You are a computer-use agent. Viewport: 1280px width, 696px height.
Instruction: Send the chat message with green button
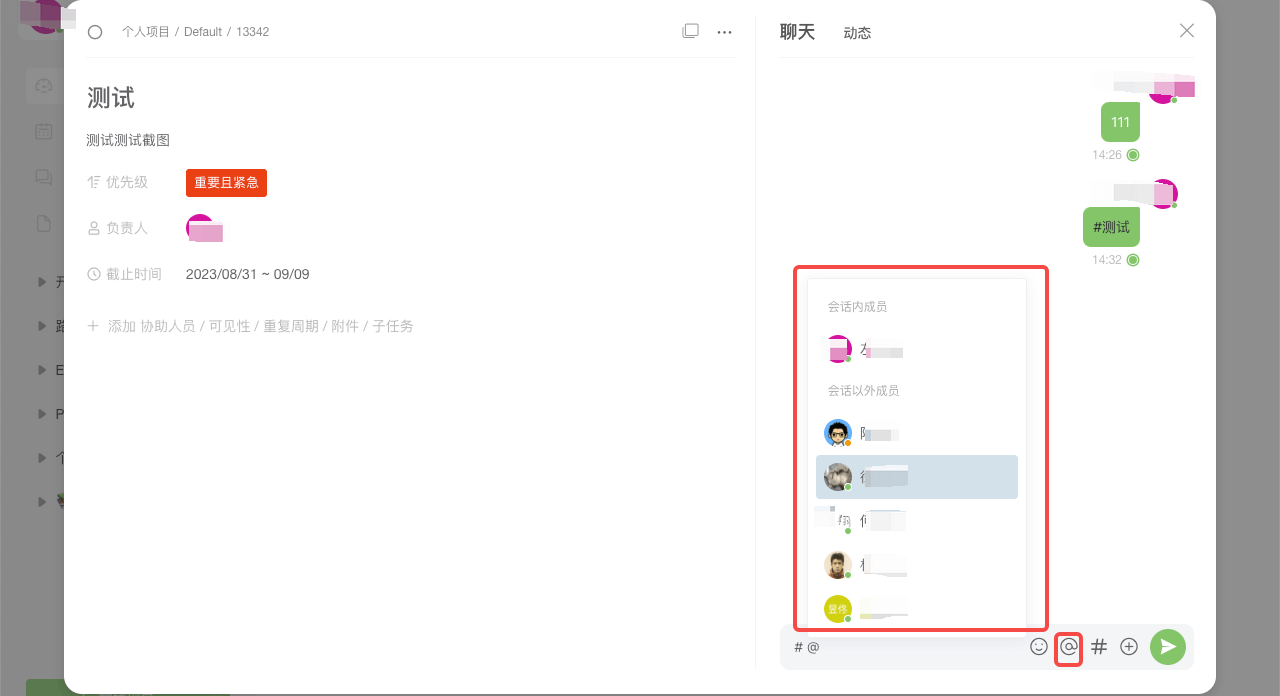pyautogui.click(x=1167, y=647)
